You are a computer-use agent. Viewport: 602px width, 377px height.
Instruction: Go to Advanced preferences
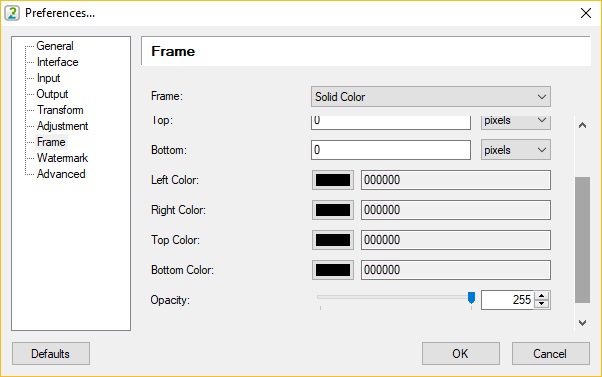(61, 174)
